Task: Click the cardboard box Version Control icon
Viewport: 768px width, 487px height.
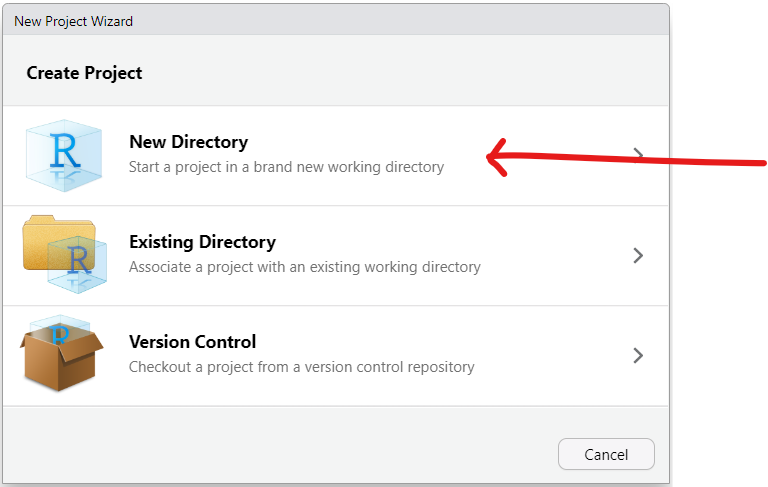Action: pyautogui.click(x=62, y=353)
